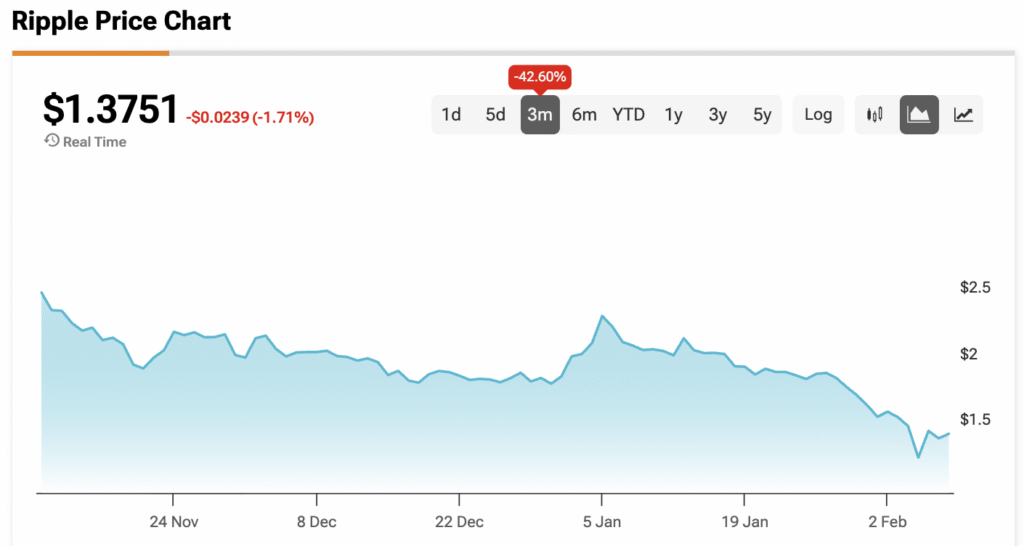The width and height of the screenshot is (1024, 546).
Task: Click the 24 Nov date marker
Action: (173, 522)
